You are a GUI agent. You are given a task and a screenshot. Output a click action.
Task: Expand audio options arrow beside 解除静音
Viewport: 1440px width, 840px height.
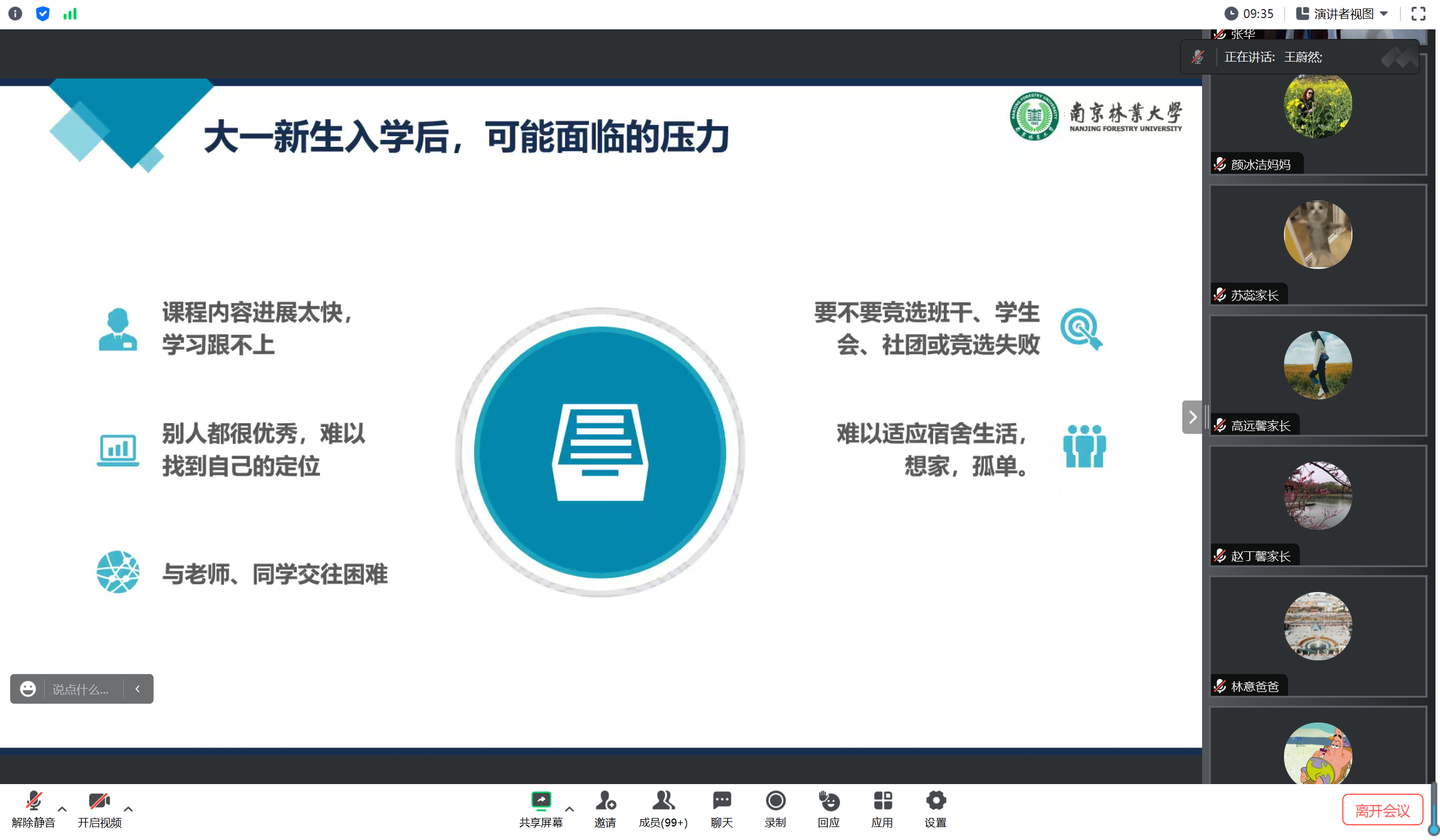62,808
